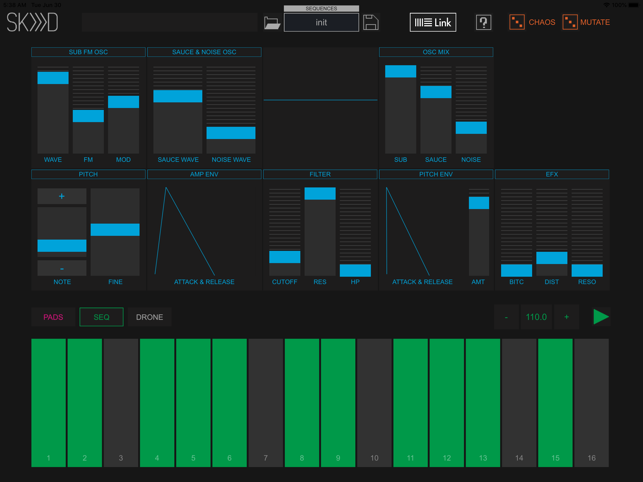Adjust the filter CUTOFF slider
643x482 pixels.
click(x=285, y=232)
